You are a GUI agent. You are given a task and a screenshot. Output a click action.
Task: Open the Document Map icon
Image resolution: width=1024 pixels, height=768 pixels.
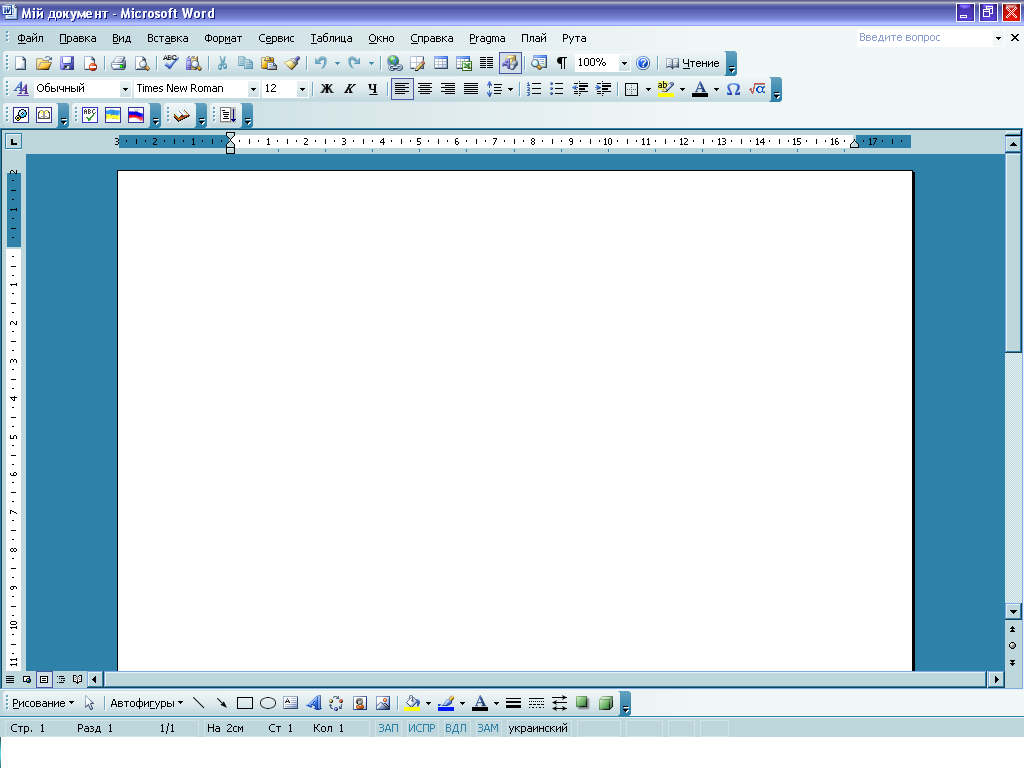pyautogui.click(x=539, y=63)
